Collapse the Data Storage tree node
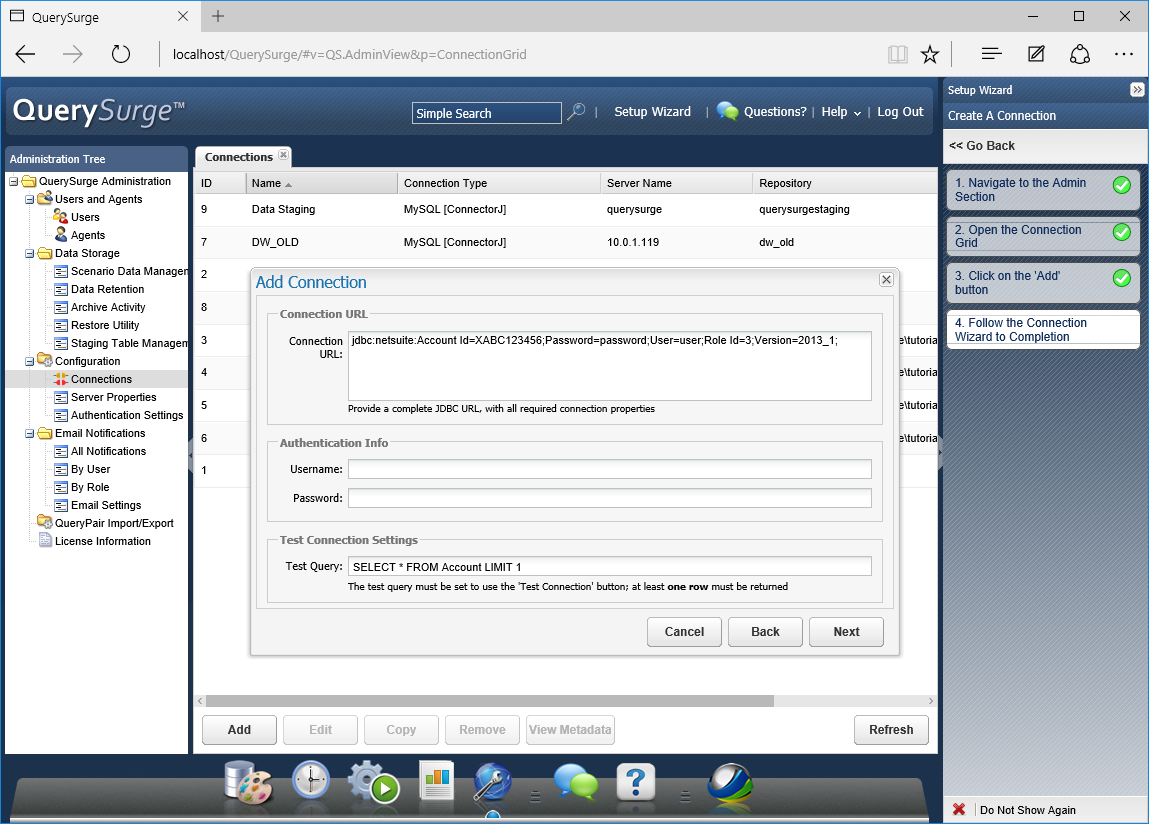The image size is (1149, 824). click(x=30, y=254)
